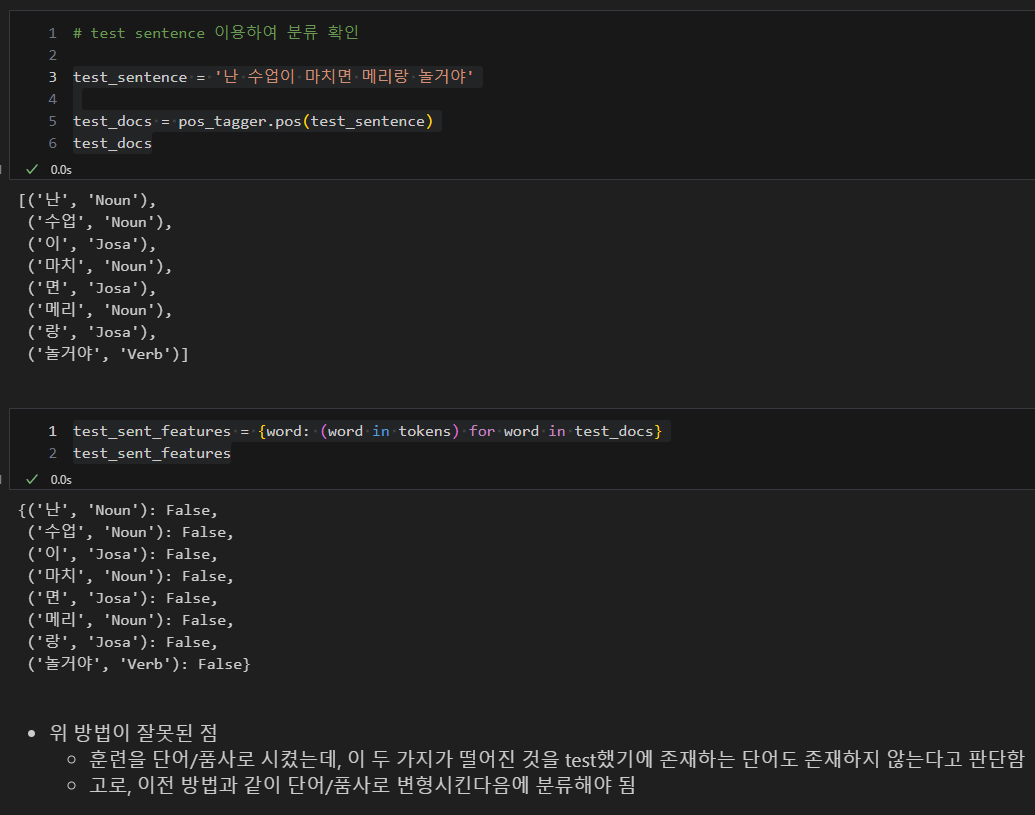
Task: Click the first cell's green success checkmark
Action: tap(32, 170)
